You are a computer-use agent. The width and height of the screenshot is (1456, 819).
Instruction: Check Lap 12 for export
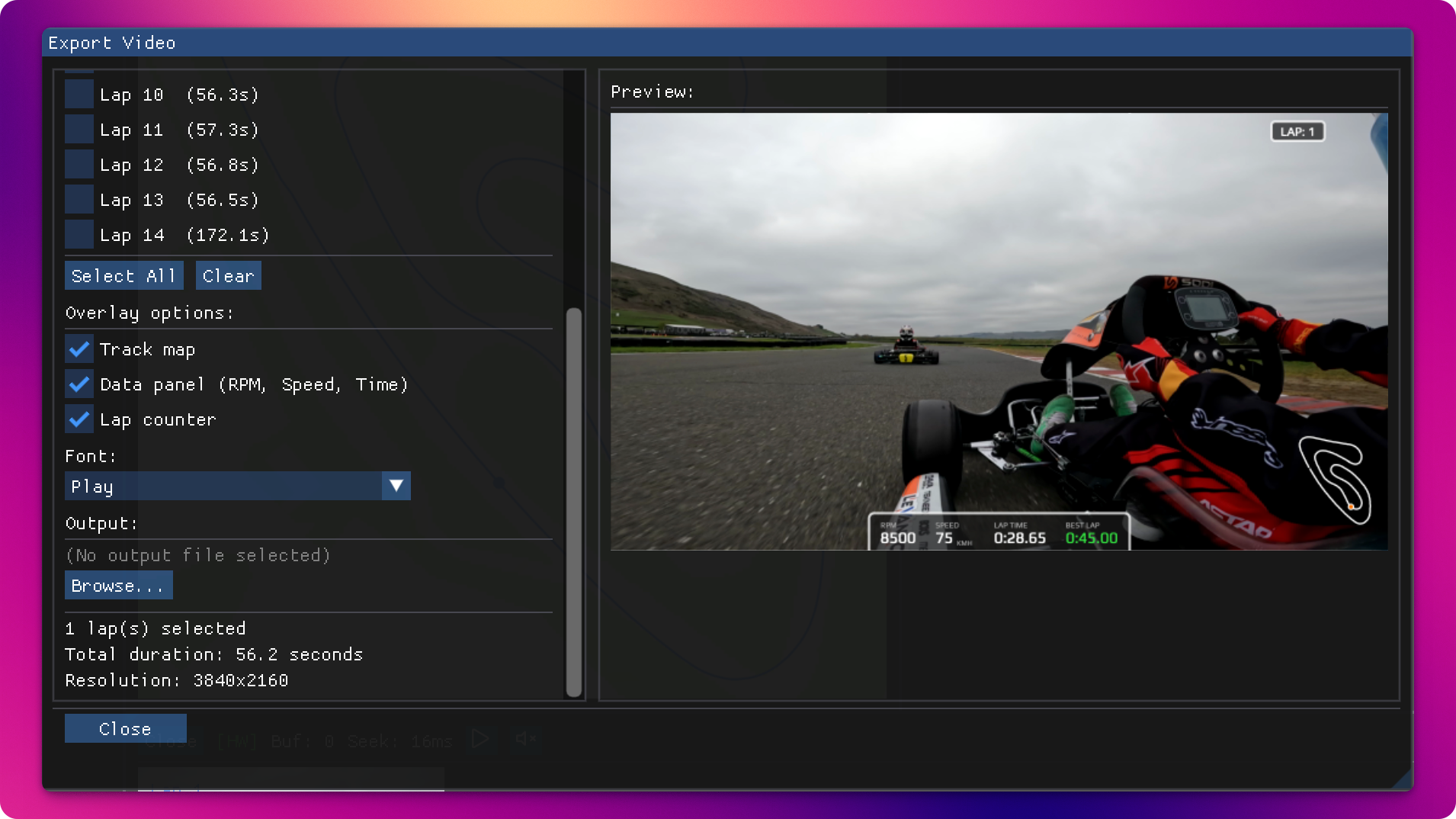[79, 164]
